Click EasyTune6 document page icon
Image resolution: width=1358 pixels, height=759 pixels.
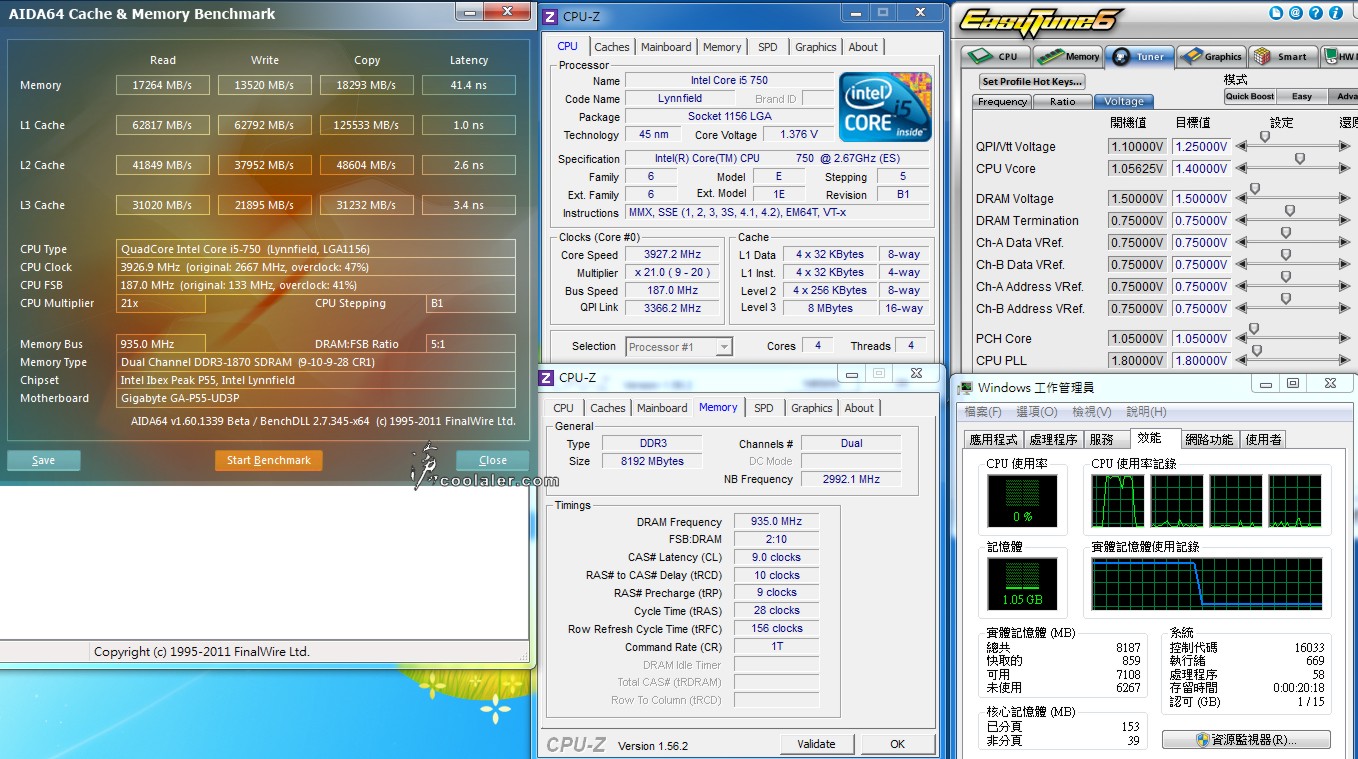[x=1275, y=13]
